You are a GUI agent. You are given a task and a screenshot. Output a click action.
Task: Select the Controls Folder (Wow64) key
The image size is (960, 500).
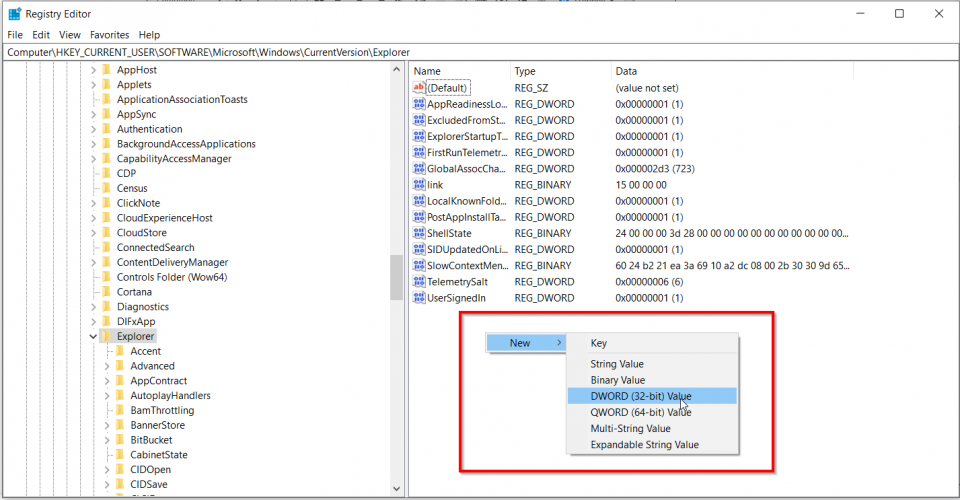(x=172, y=277)
